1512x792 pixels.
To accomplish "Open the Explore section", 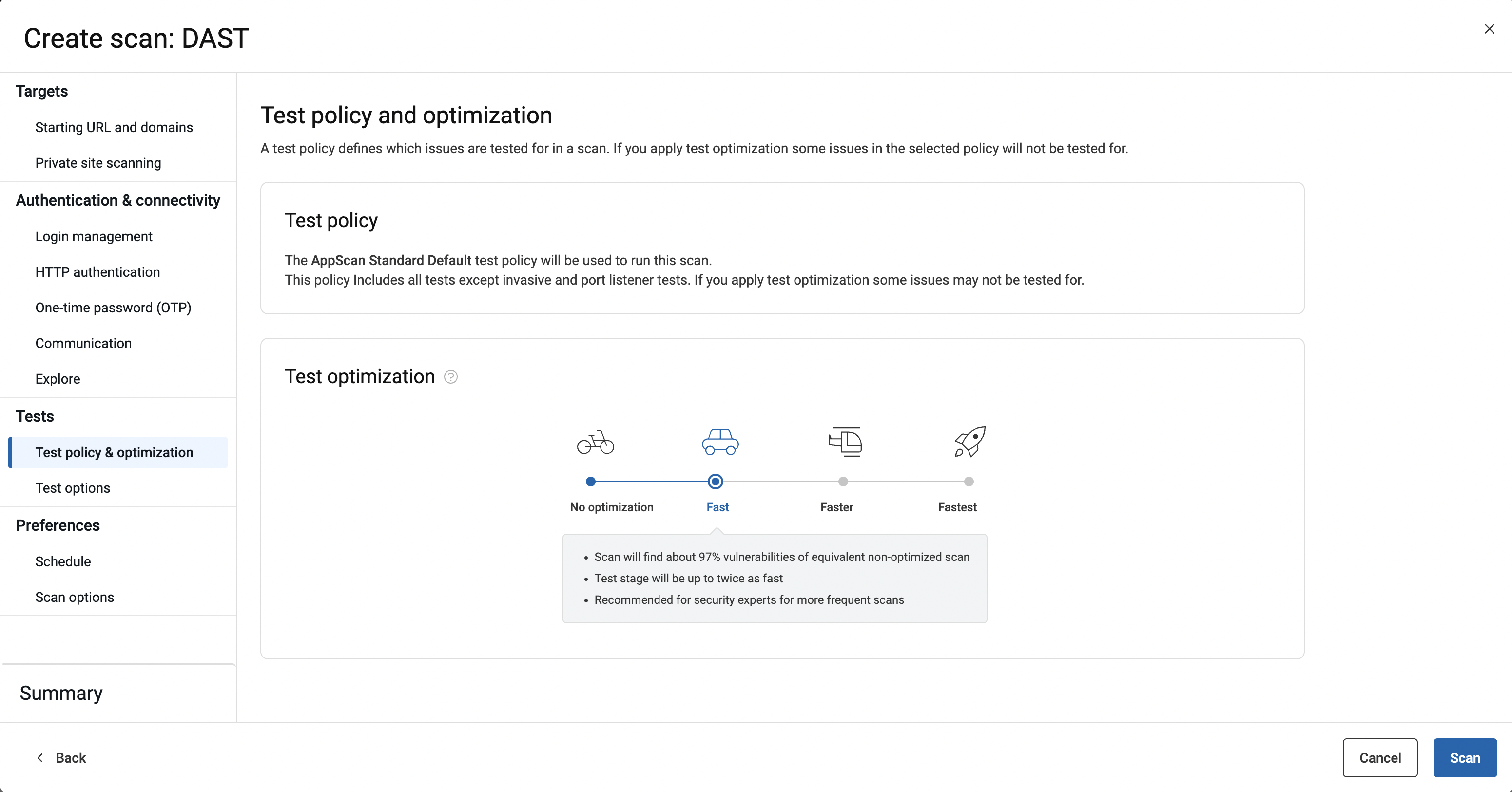I will click(58, 379).
